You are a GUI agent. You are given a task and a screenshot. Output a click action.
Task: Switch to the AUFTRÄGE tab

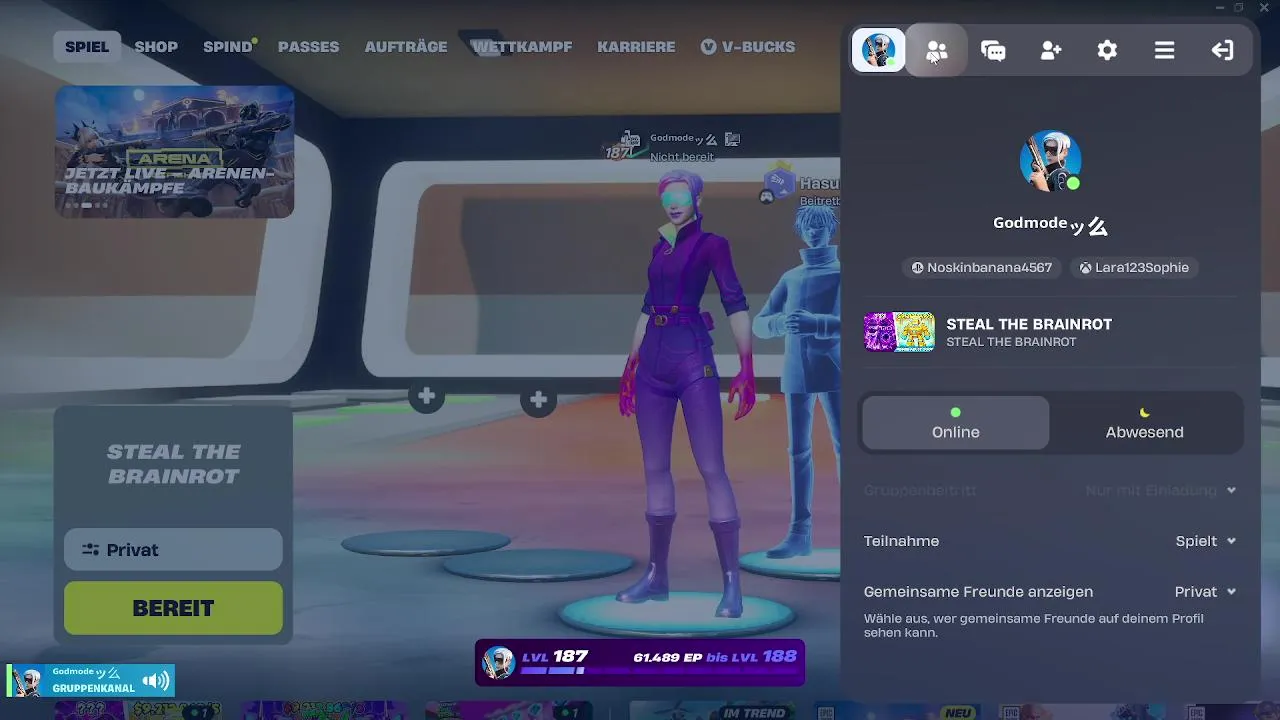click(x=406, y=47)
